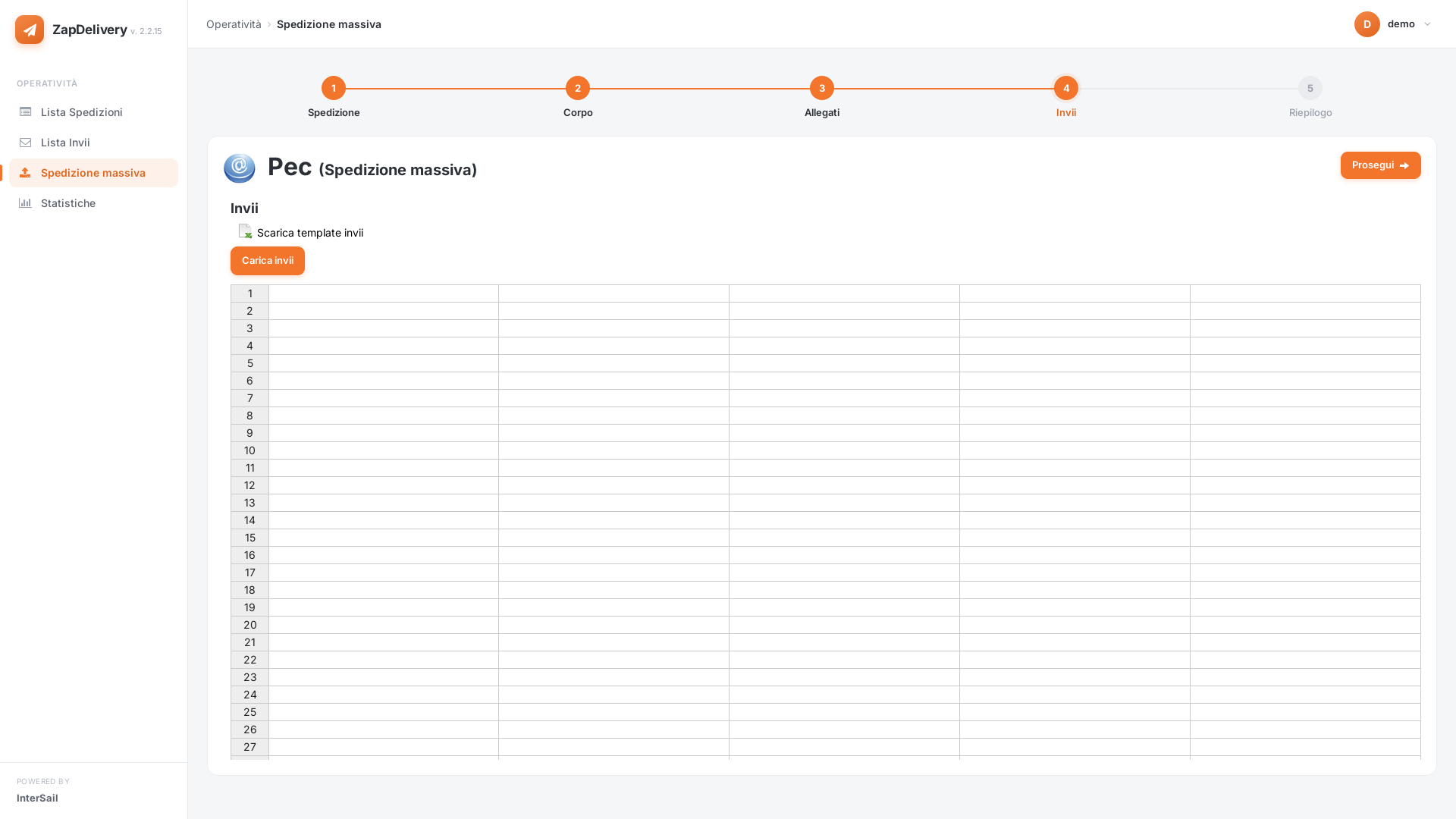Download via Scarica template invii link
Image resolution: width=1456 pixels, height=819 pixels.
(310, 233)
